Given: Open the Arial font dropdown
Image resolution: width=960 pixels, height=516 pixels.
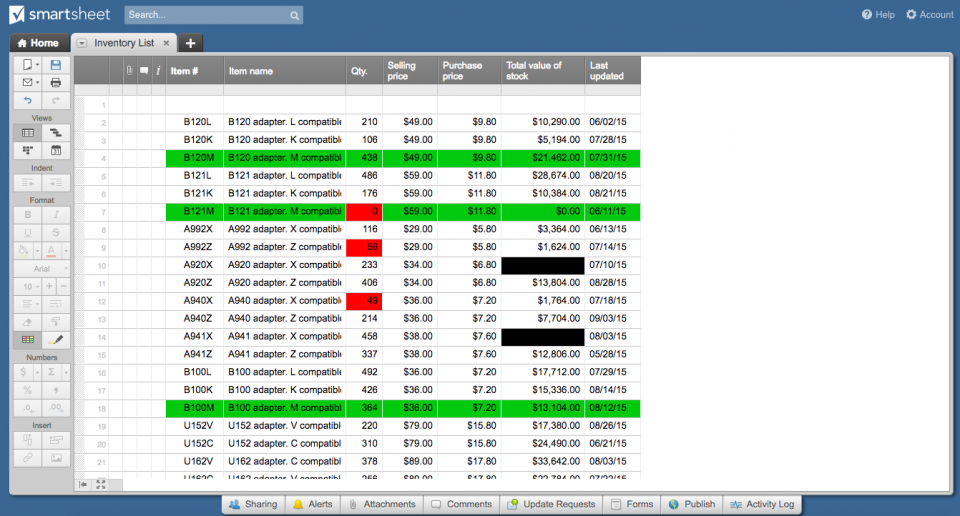Looking at the screenshot, I should click(x=42, y=268).
